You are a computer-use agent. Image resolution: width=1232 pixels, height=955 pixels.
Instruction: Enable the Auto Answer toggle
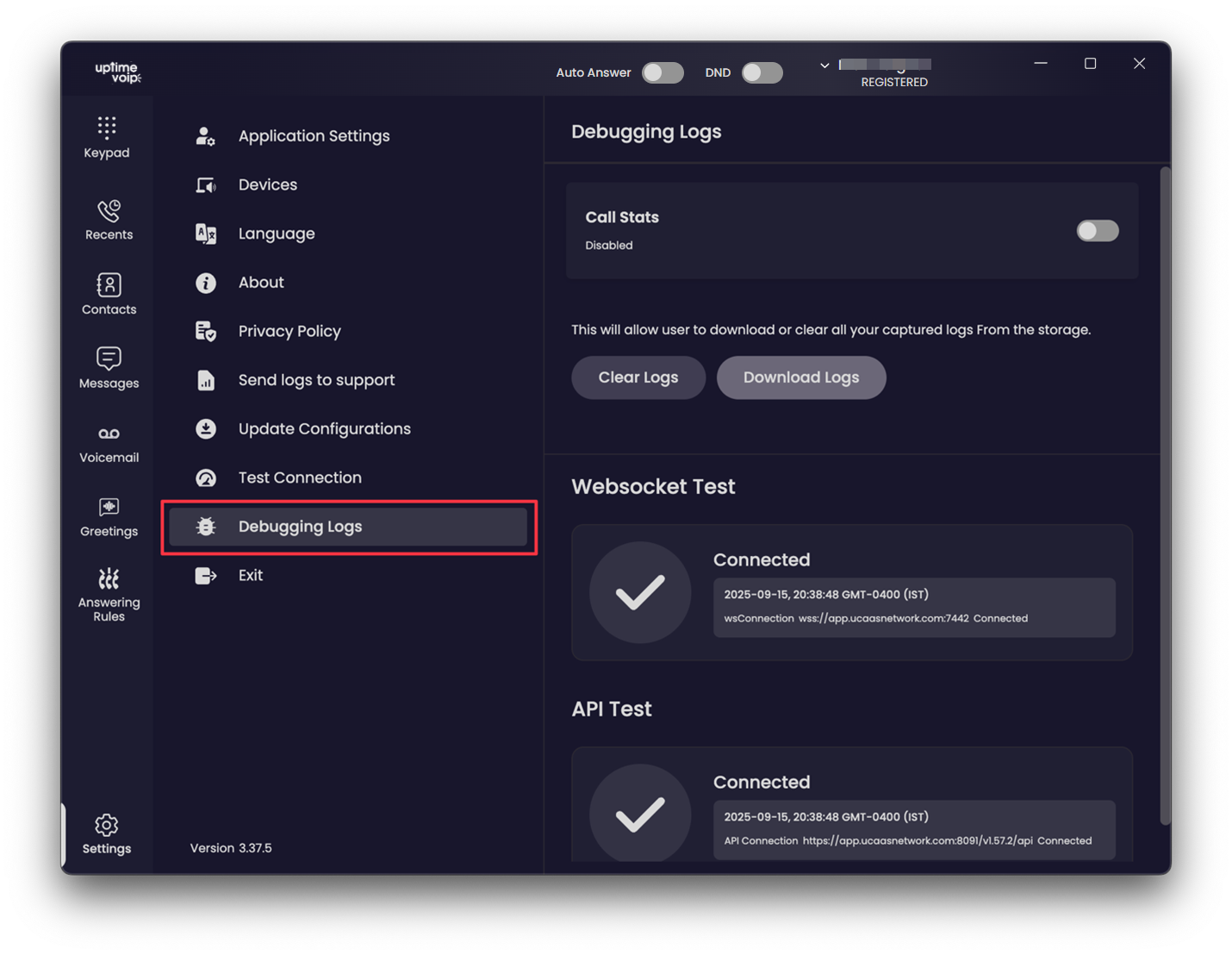pos(663,73)
